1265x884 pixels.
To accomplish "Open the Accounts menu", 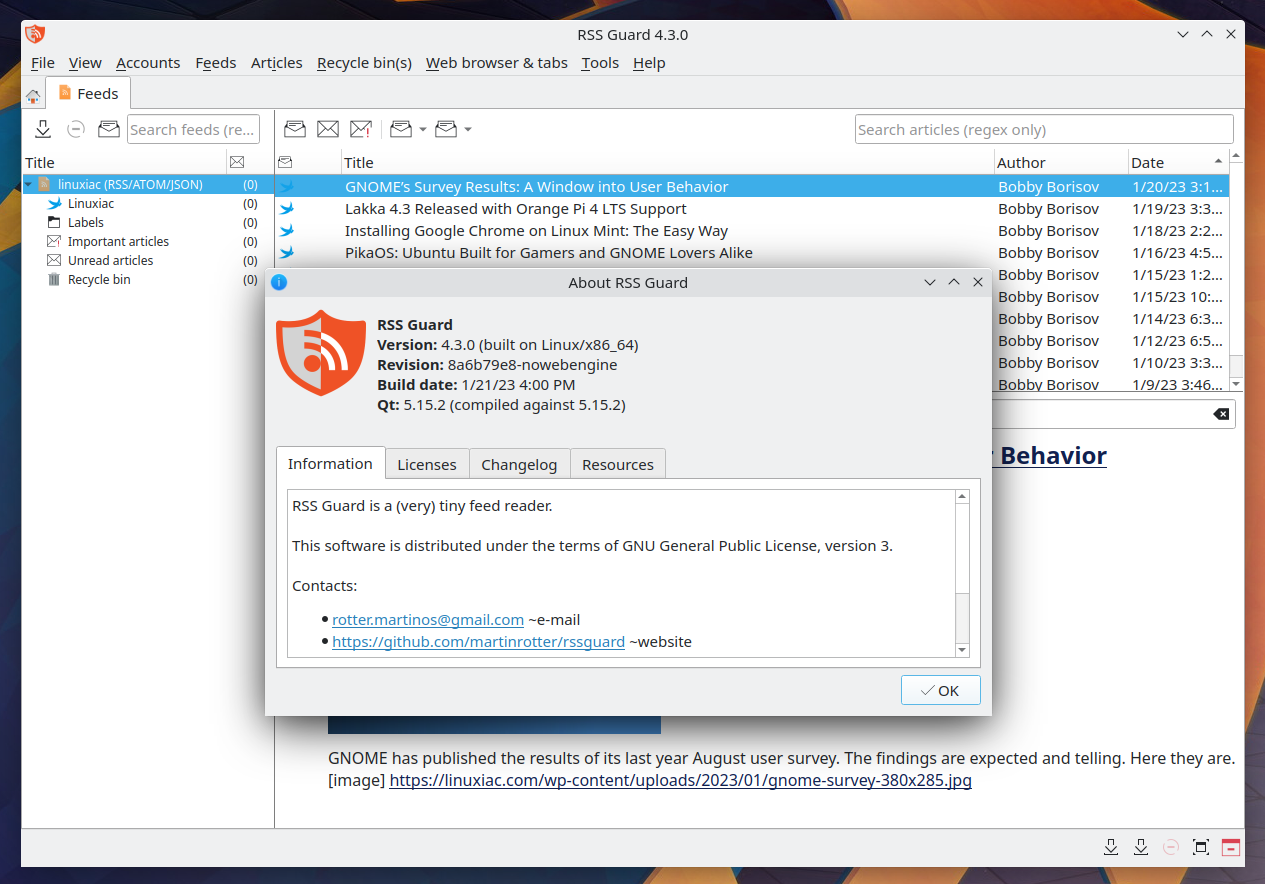I will [148, 63].
